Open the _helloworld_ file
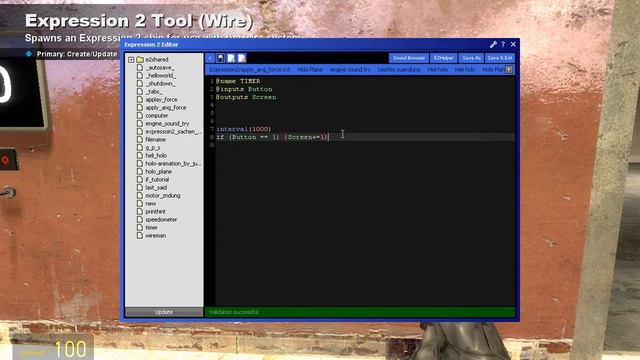This screenshot has width=640, height=360. coord(161,76)
